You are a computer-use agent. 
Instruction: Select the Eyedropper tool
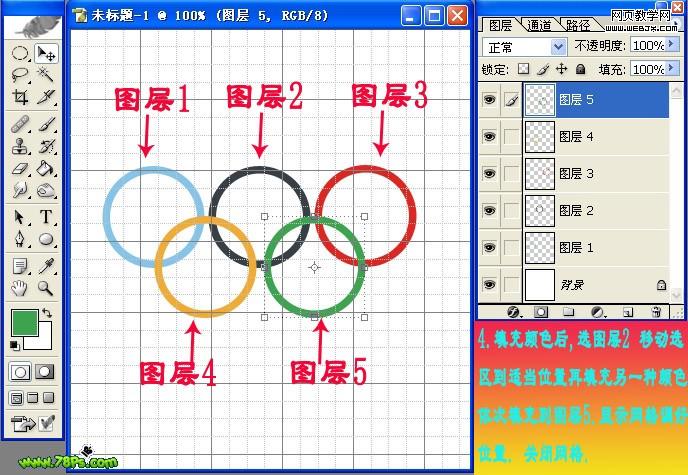46,266
